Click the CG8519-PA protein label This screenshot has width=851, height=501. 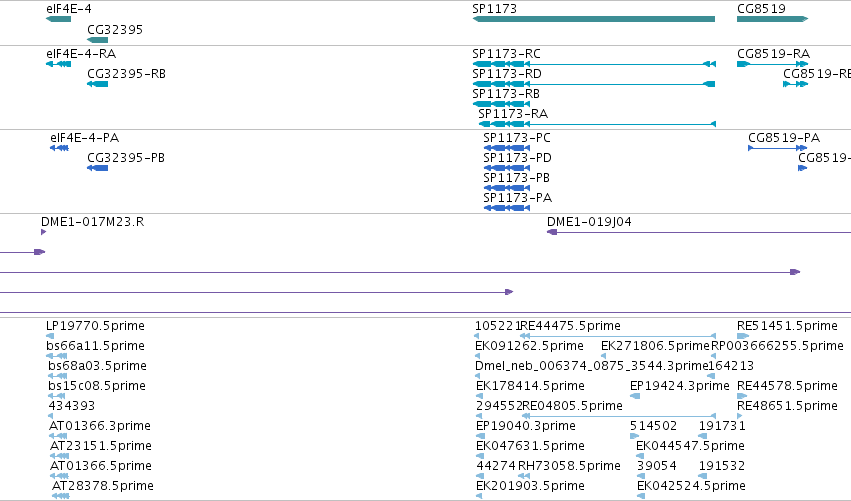[784, 138]
